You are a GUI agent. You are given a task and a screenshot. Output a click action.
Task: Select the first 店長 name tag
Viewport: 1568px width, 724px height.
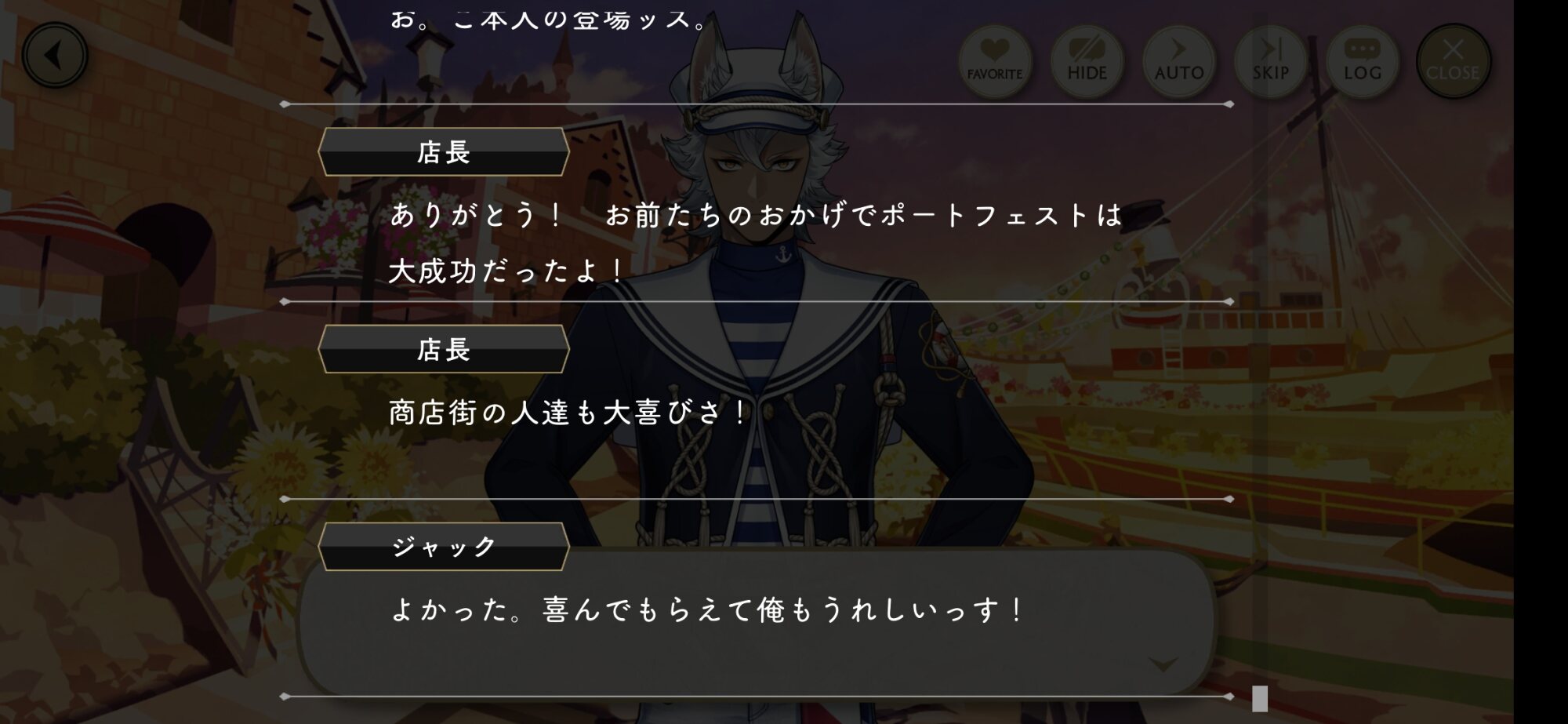[443, 151]
